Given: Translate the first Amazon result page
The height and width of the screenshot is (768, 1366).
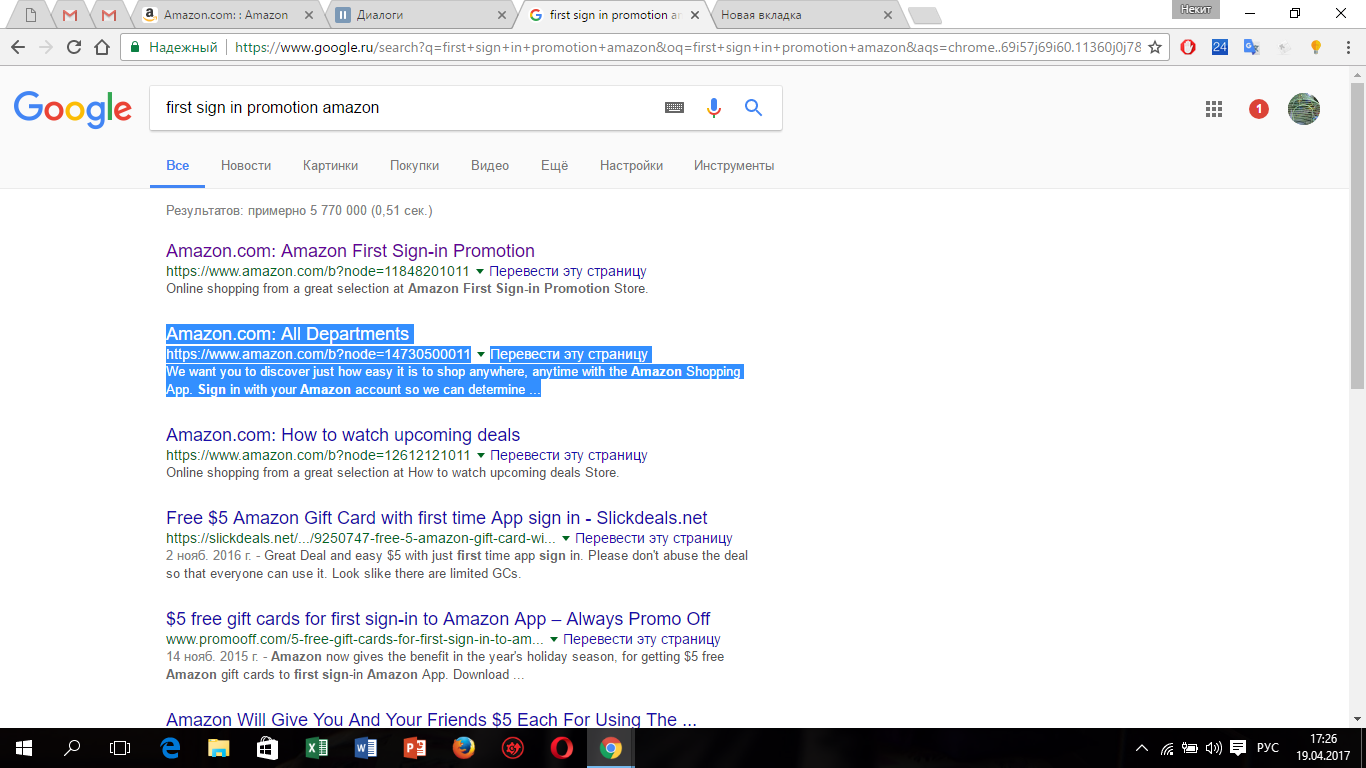Looking at the screenshot, I should pyautogui.click(x=568, y=272).
